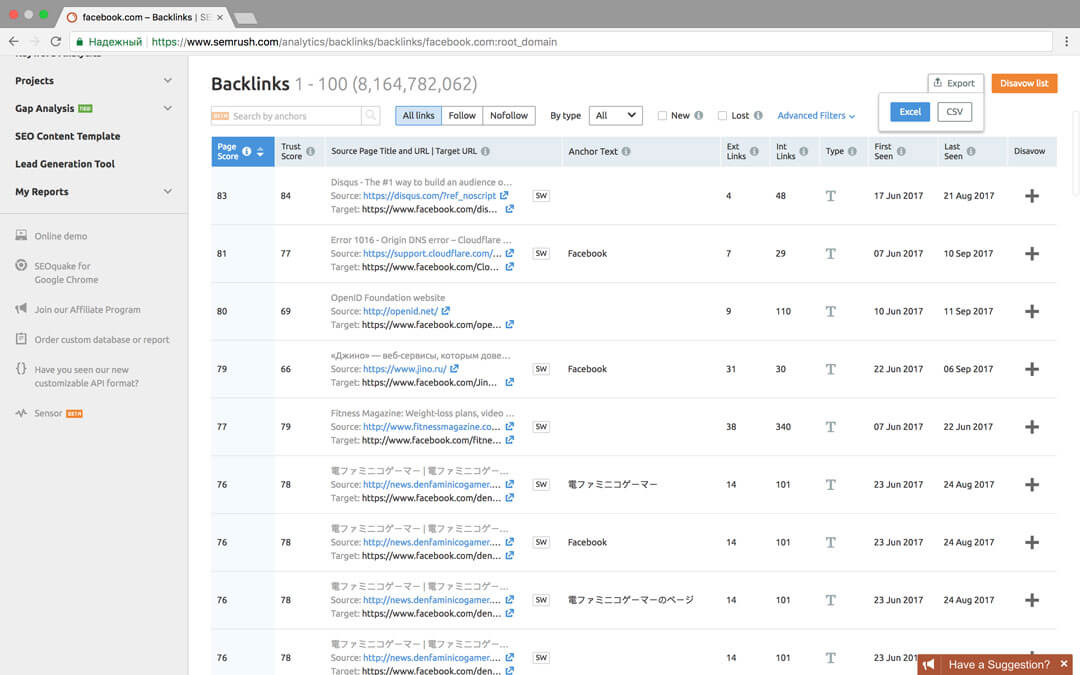Screen dimensions: 1080x675
Task: Open openid.net source external link icon
Action: [x=446, y=311]
